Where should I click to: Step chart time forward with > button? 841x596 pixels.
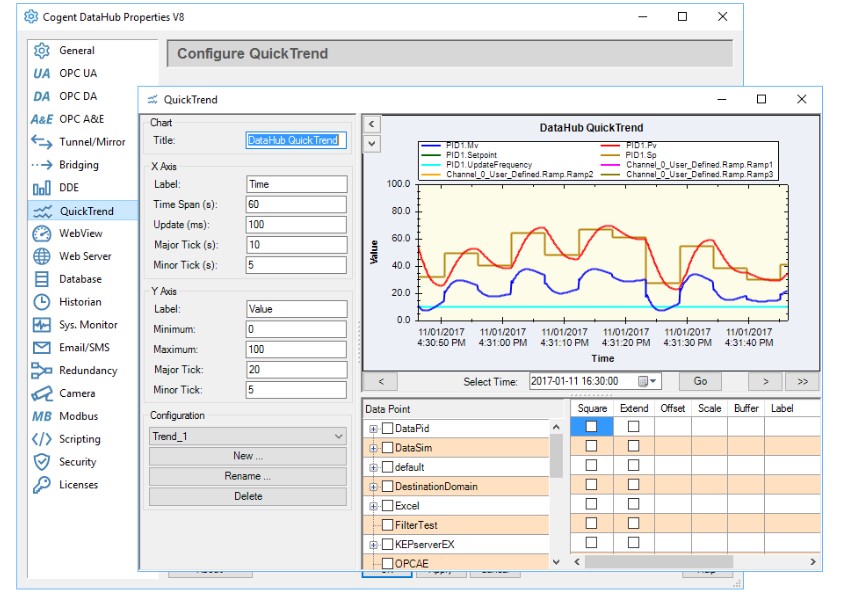point(766,382)
